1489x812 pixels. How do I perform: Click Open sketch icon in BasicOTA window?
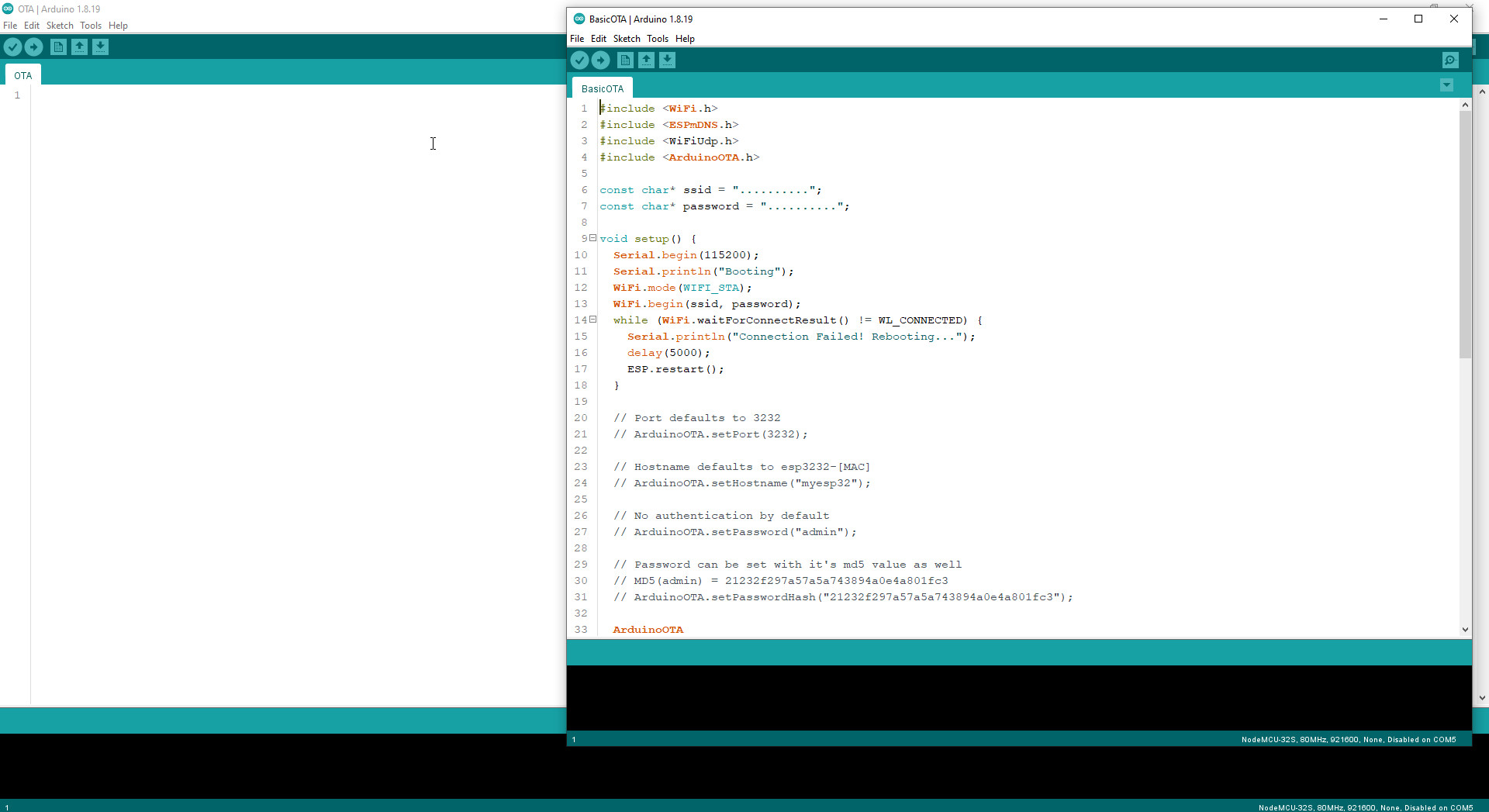646,60
